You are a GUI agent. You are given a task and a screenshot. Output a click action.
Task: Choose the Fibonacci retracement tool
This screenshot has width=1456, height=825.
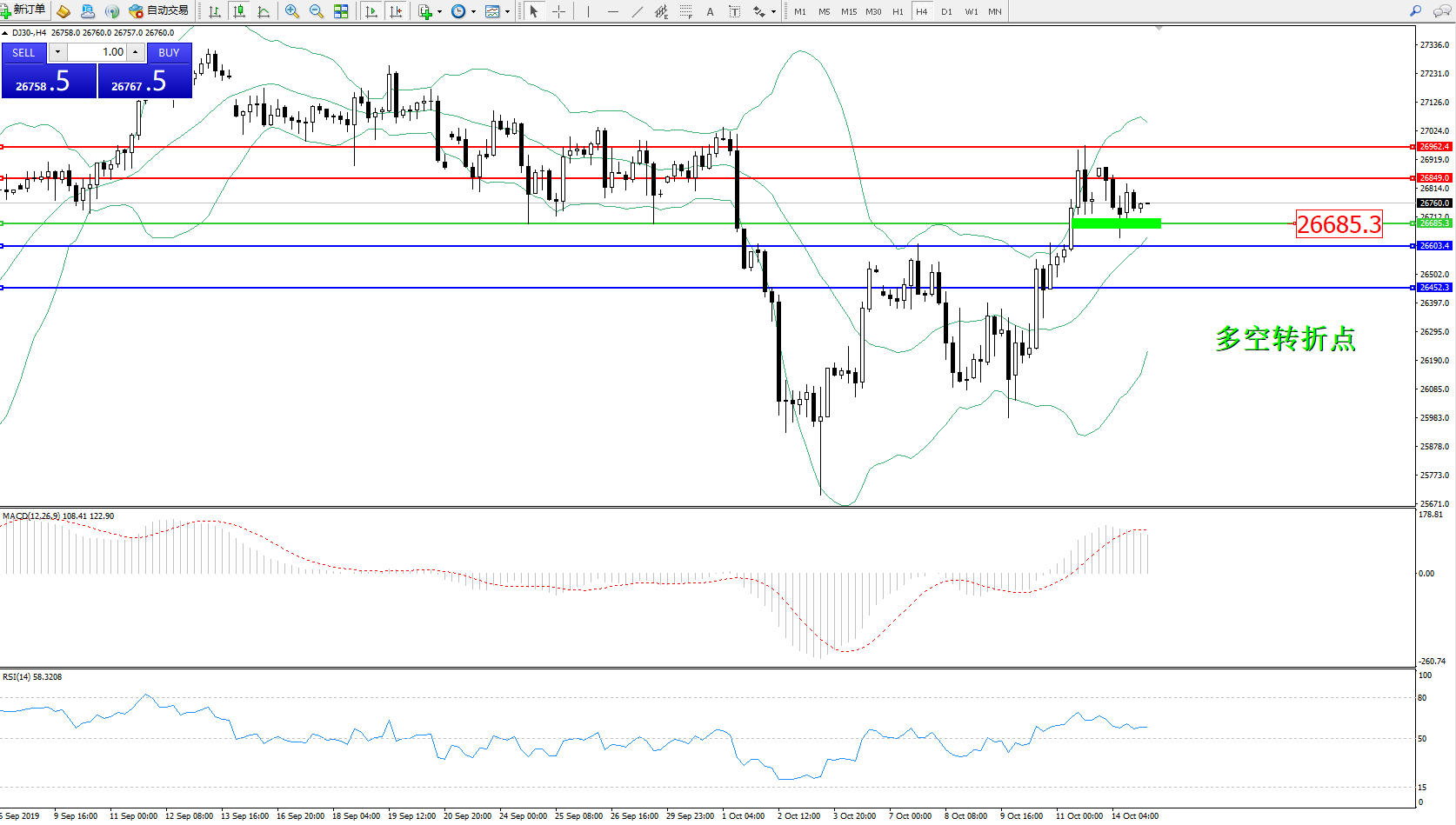tap(686, 11)
